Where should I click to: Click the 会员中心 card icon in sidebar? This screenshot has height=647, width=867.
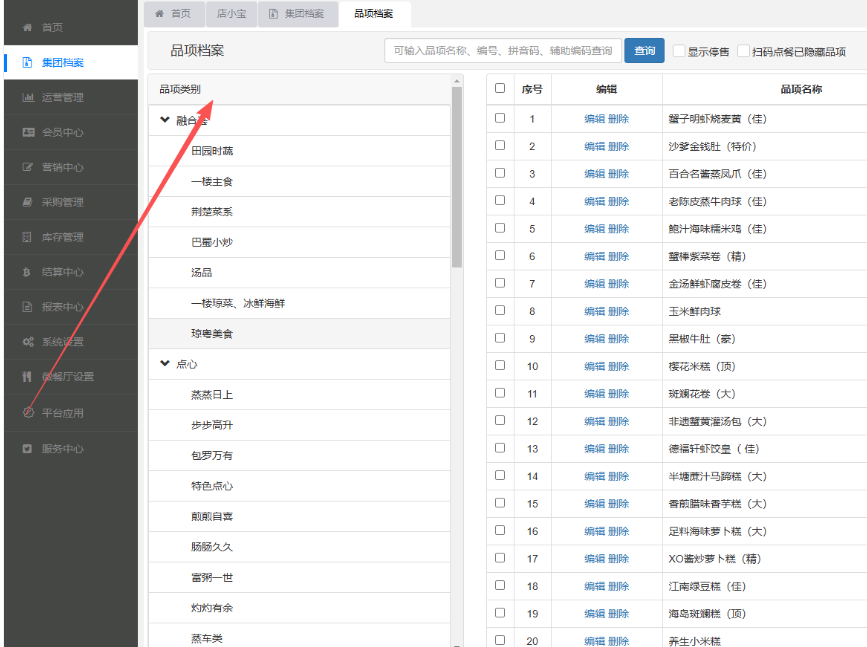pyautogui.click(x=28, y=133)
